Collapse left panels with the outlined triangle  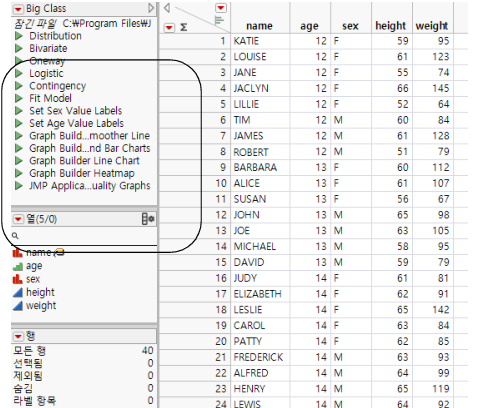pos(167,8)
